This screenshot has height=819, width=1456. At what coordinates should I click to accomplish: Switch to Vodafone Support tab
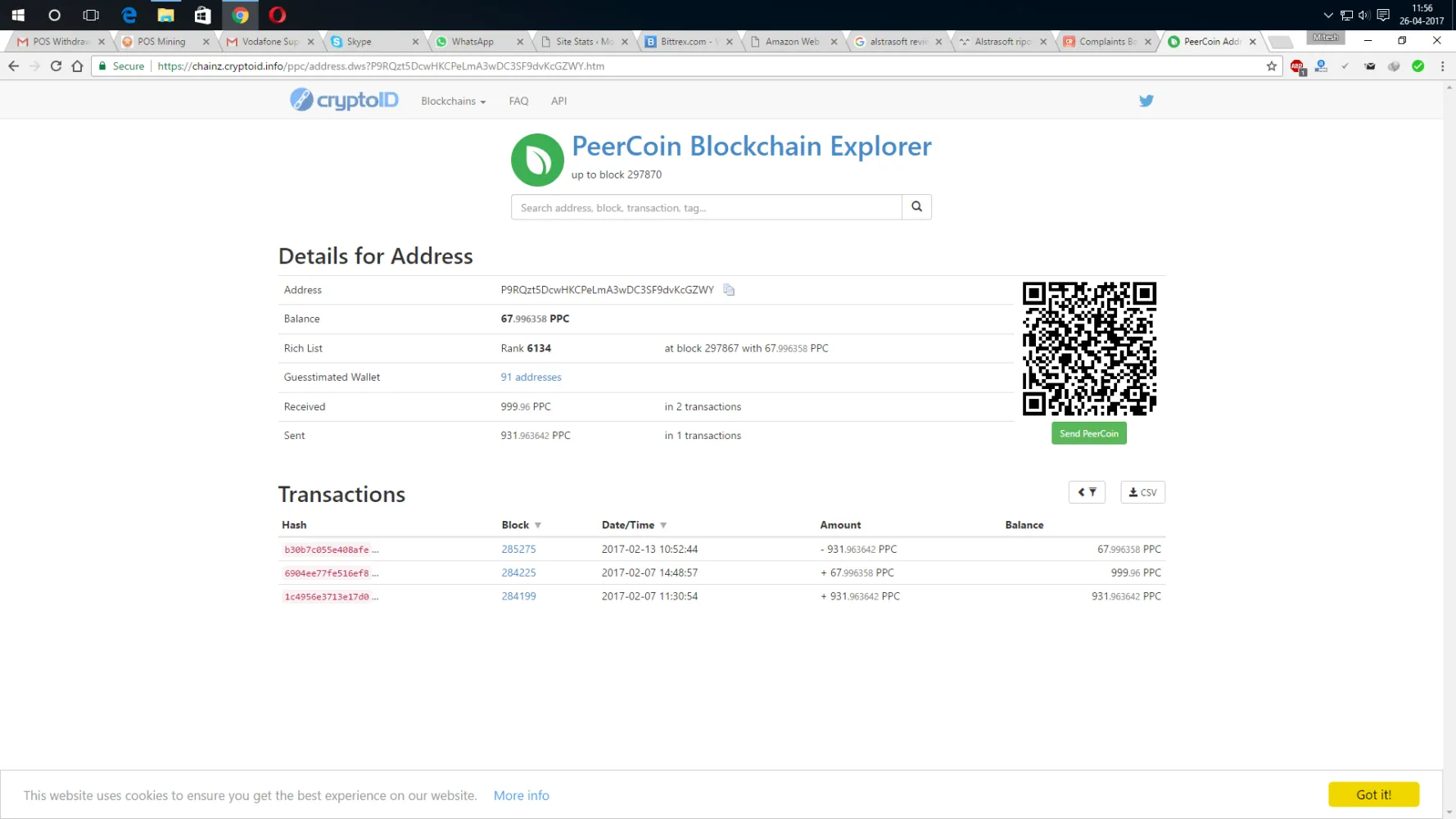coord(269,41)
